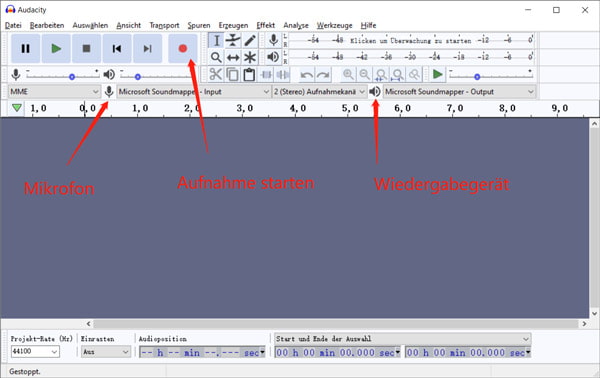Open the Erzeugen menu
600x378 pixels.
[x=233, y=25]
